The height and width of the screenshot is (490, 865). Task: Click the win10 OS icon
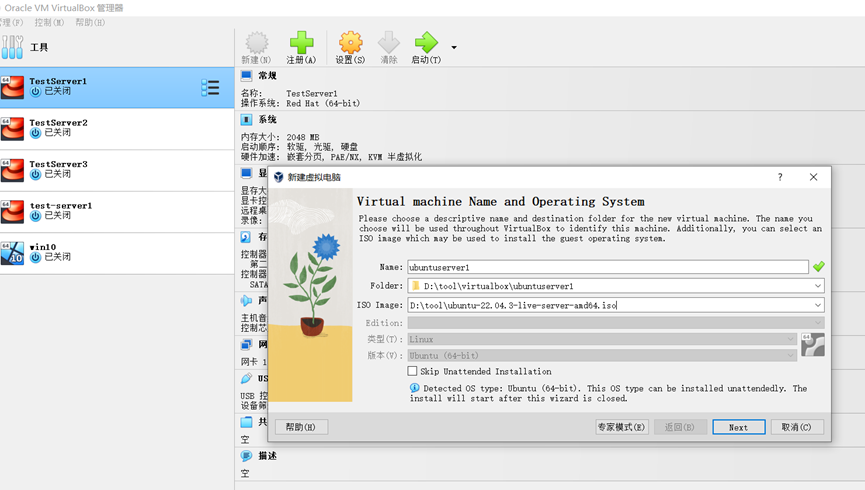pos(12,253)
